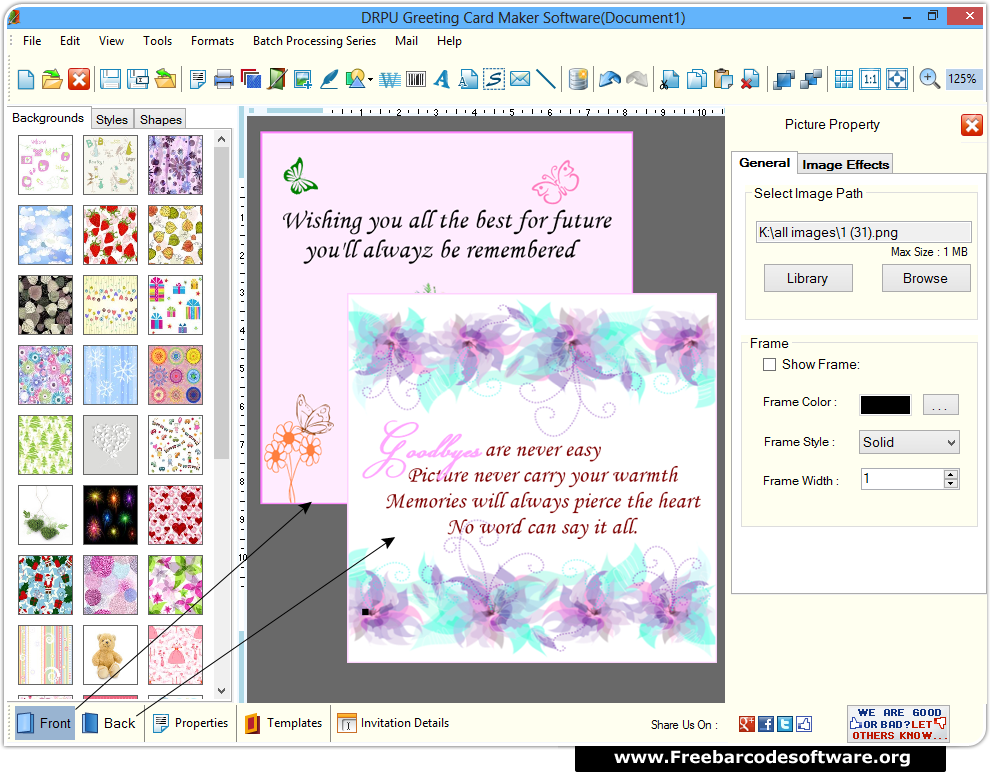The width and height of the screenshot is (990, 772).
Task: Select the fireworks background thumbnail
Action: 110,515
